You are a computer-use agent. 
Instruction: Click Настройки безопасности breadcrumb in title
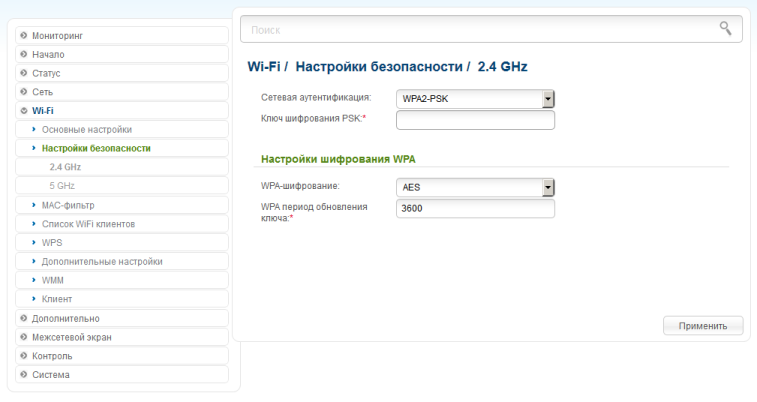(x=378, y=67)
